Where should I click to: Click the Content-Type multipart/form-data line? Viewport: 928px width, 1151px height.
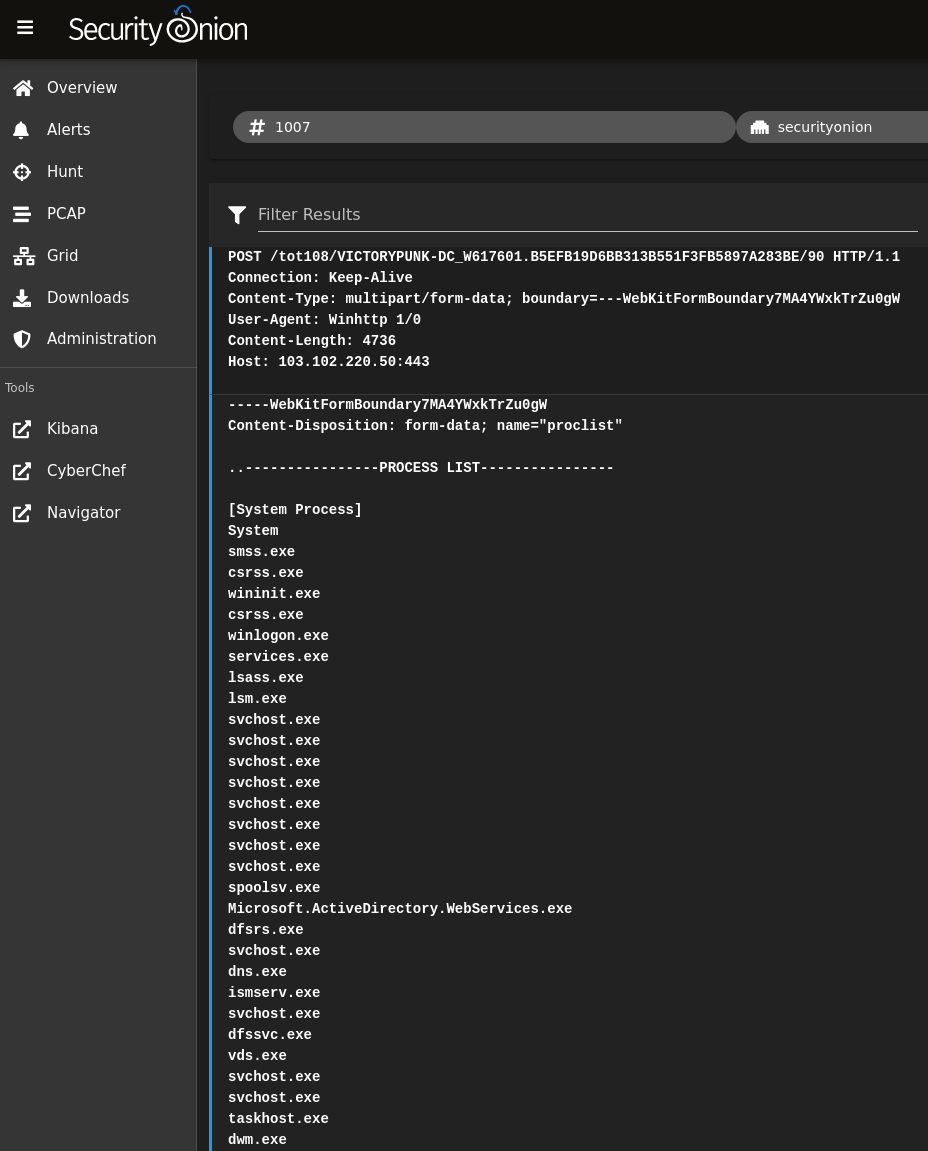(564, 299)
